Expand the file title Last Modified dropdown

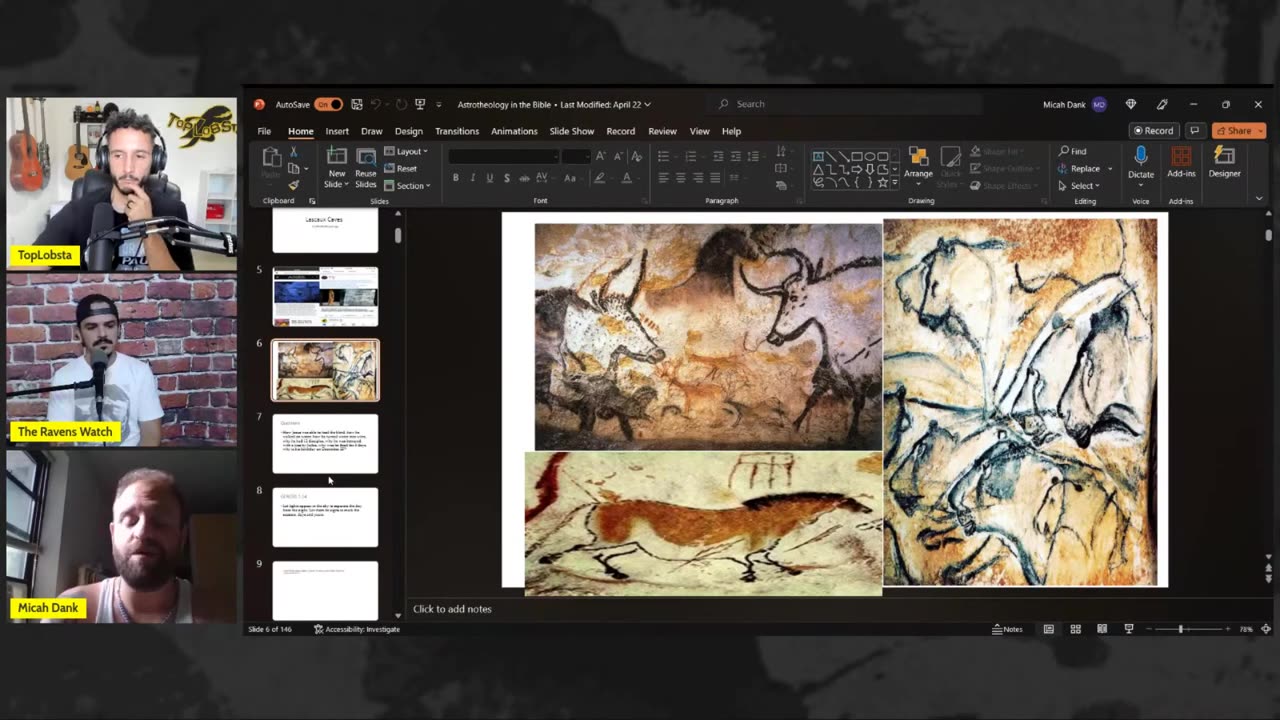click(647, 104)
